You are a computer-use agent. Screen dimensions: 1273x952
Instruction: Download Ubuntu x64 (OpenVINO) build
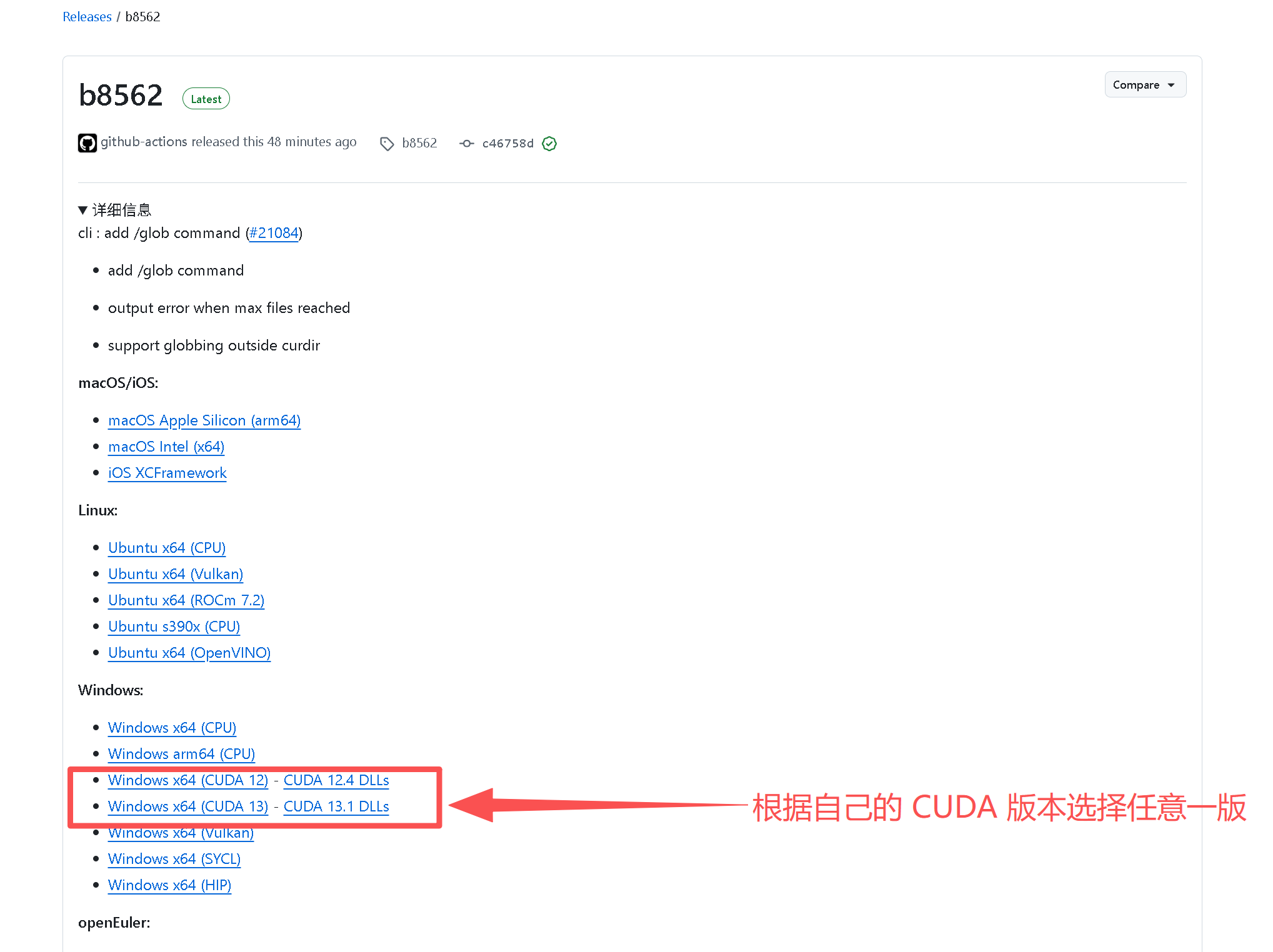coord(189,653)
